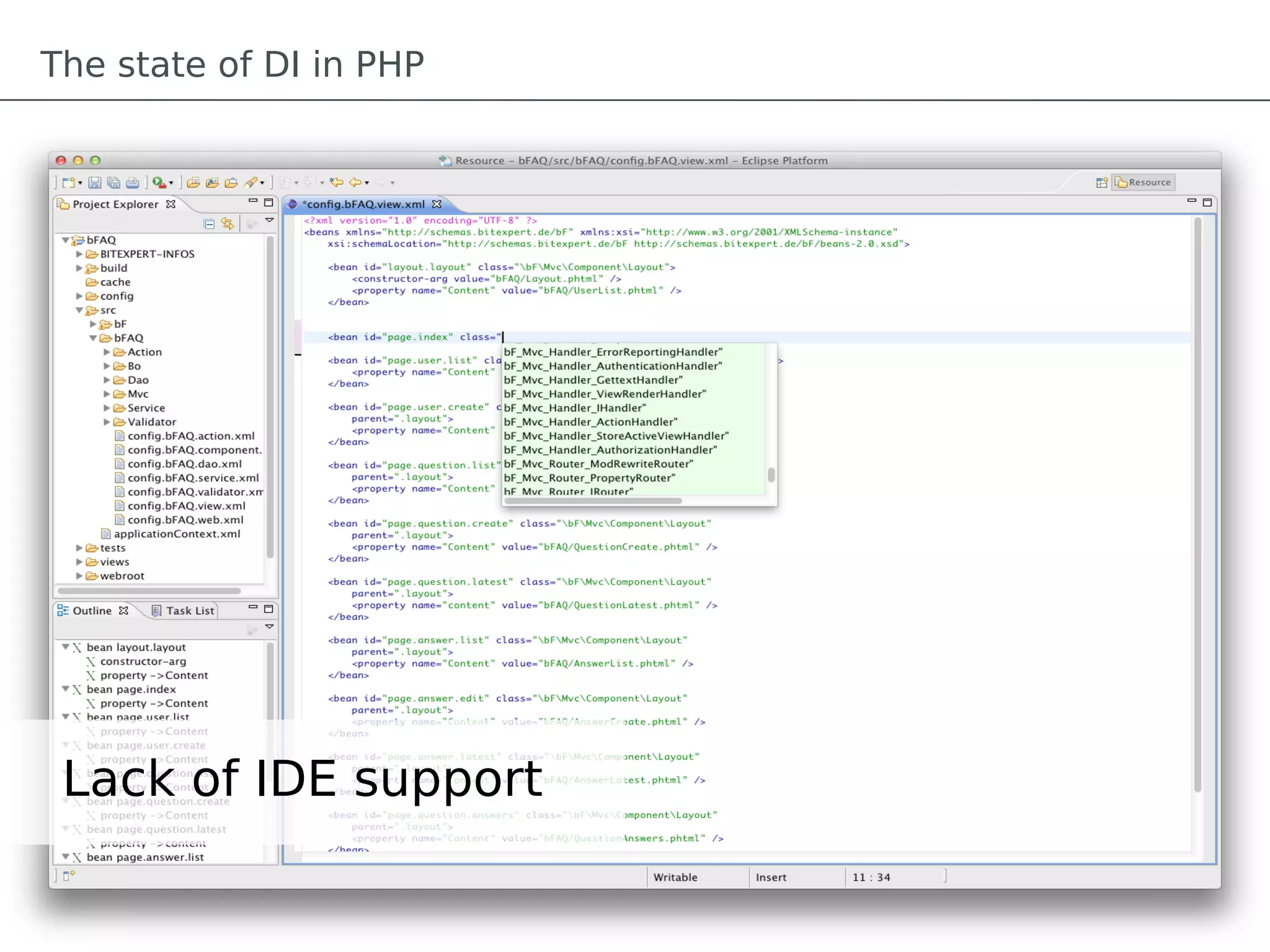Collapse bean layout.layout in Outline
Image resolution: width=1270 pixels, height=952 pixels.
tap(66, 647)
